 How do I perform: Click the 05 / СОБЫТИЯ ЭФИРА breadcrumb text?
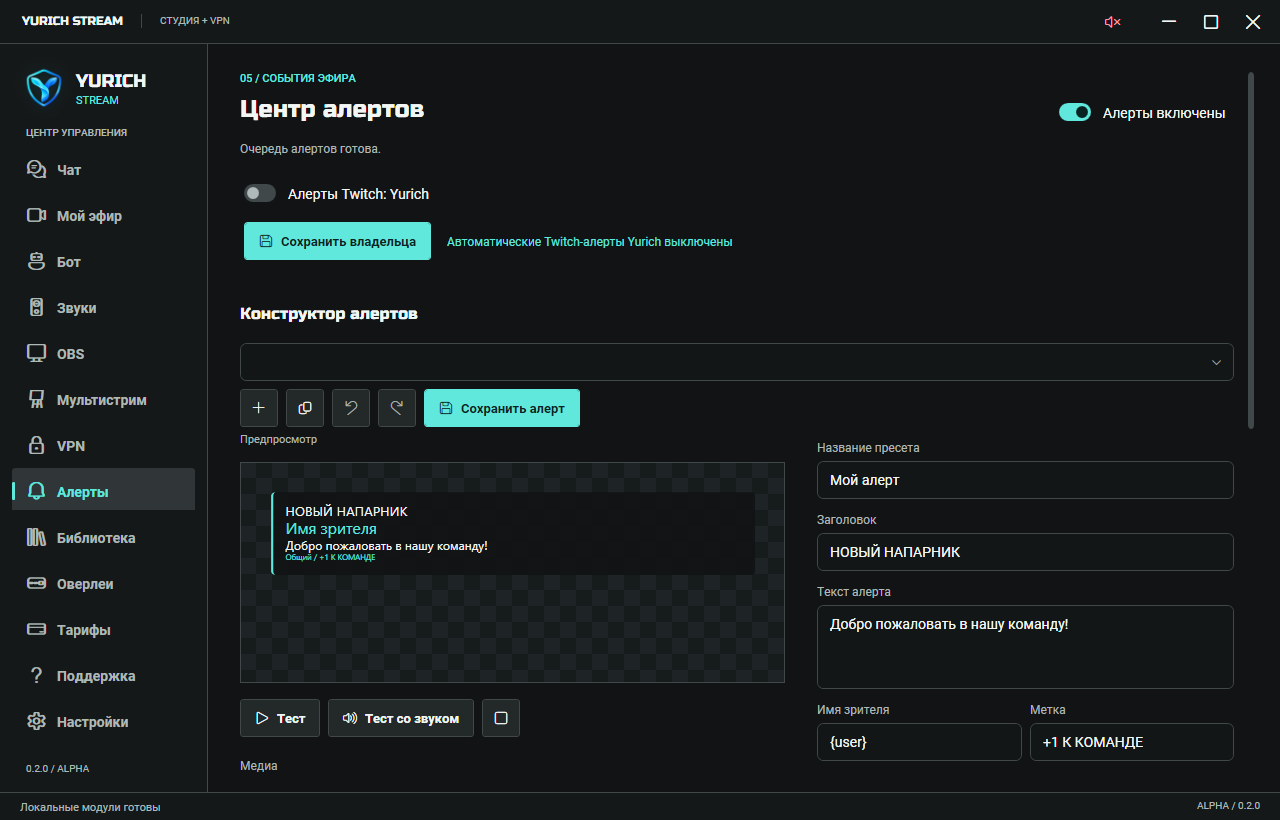click(x=297, y=78)
